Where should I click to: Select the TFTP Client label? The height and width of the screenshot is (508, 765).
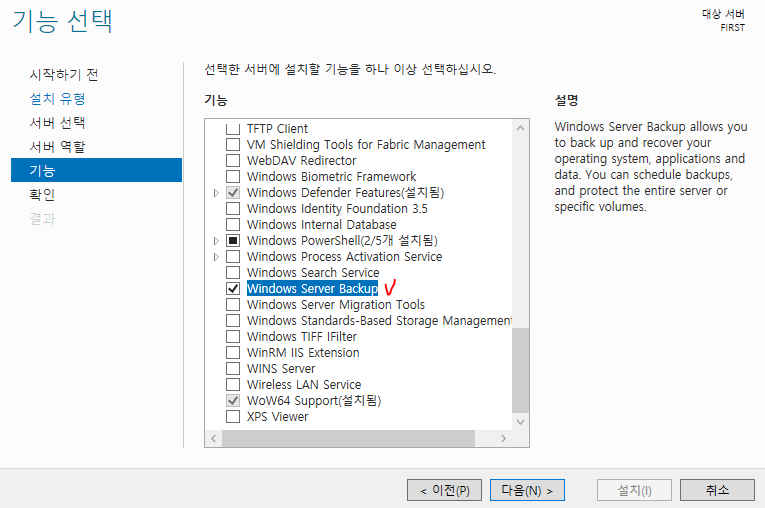(277, 129)
